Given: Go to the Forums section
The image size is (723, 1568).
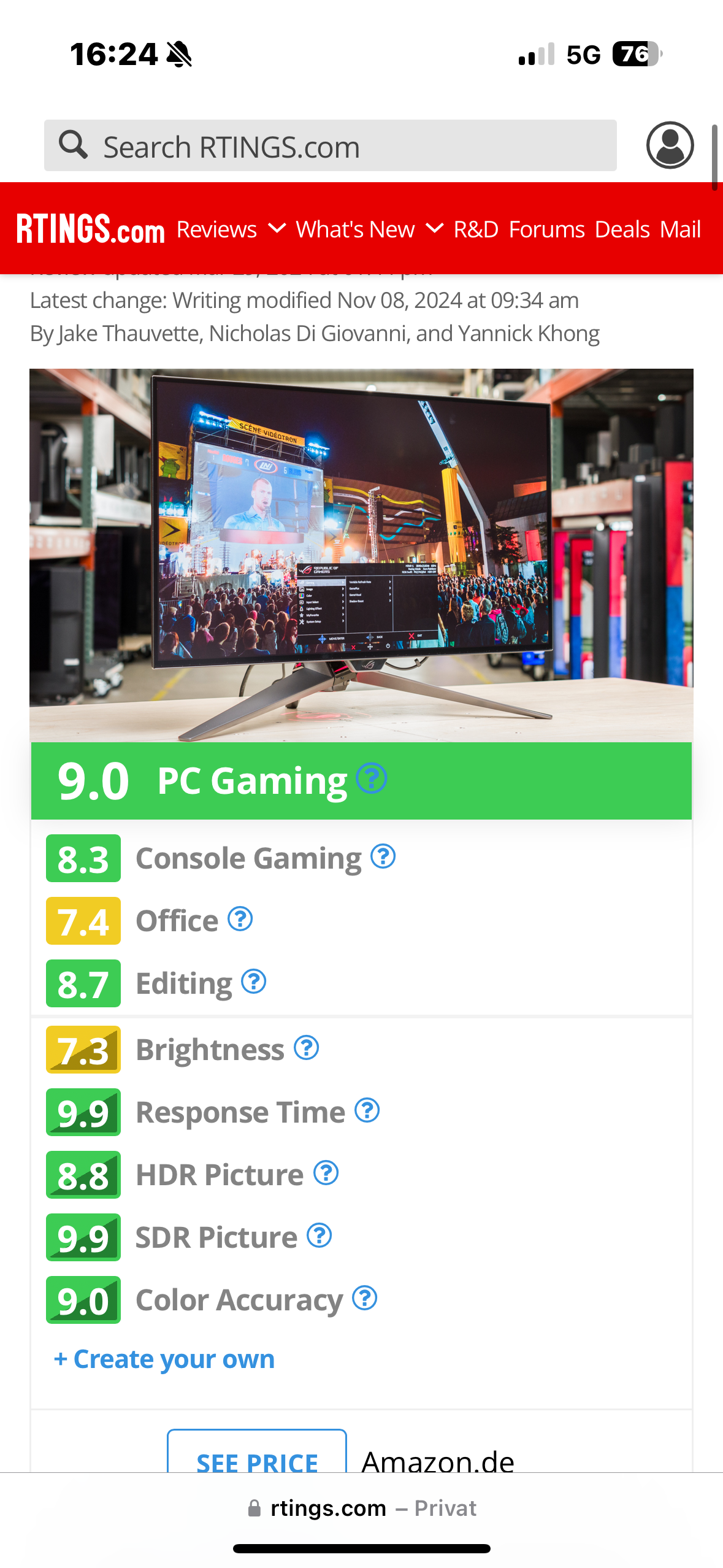Looking at the screenshot, I should 546,229.
